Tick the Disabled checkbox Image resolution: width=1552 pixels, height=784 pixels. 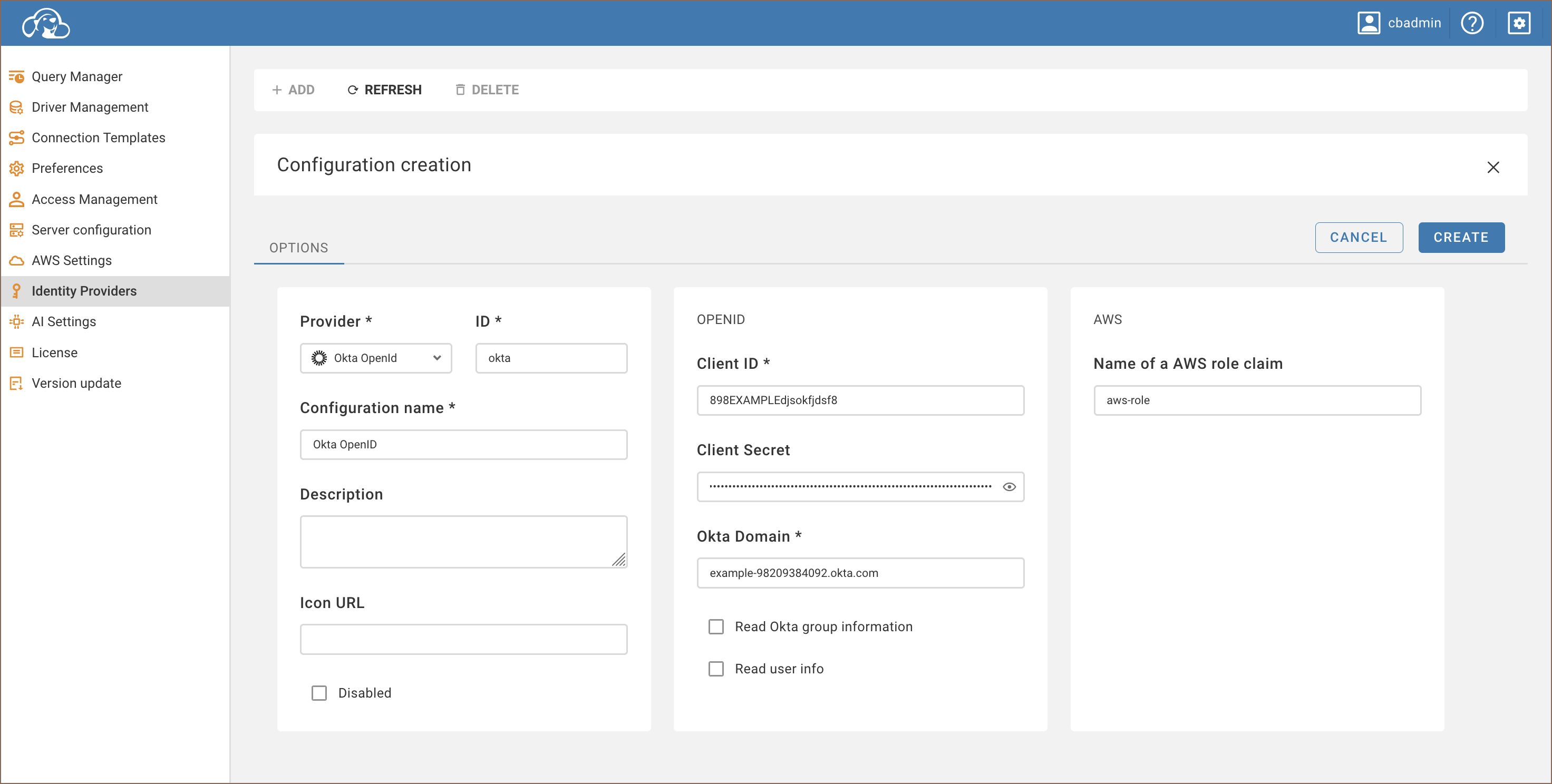coord(319,693)
